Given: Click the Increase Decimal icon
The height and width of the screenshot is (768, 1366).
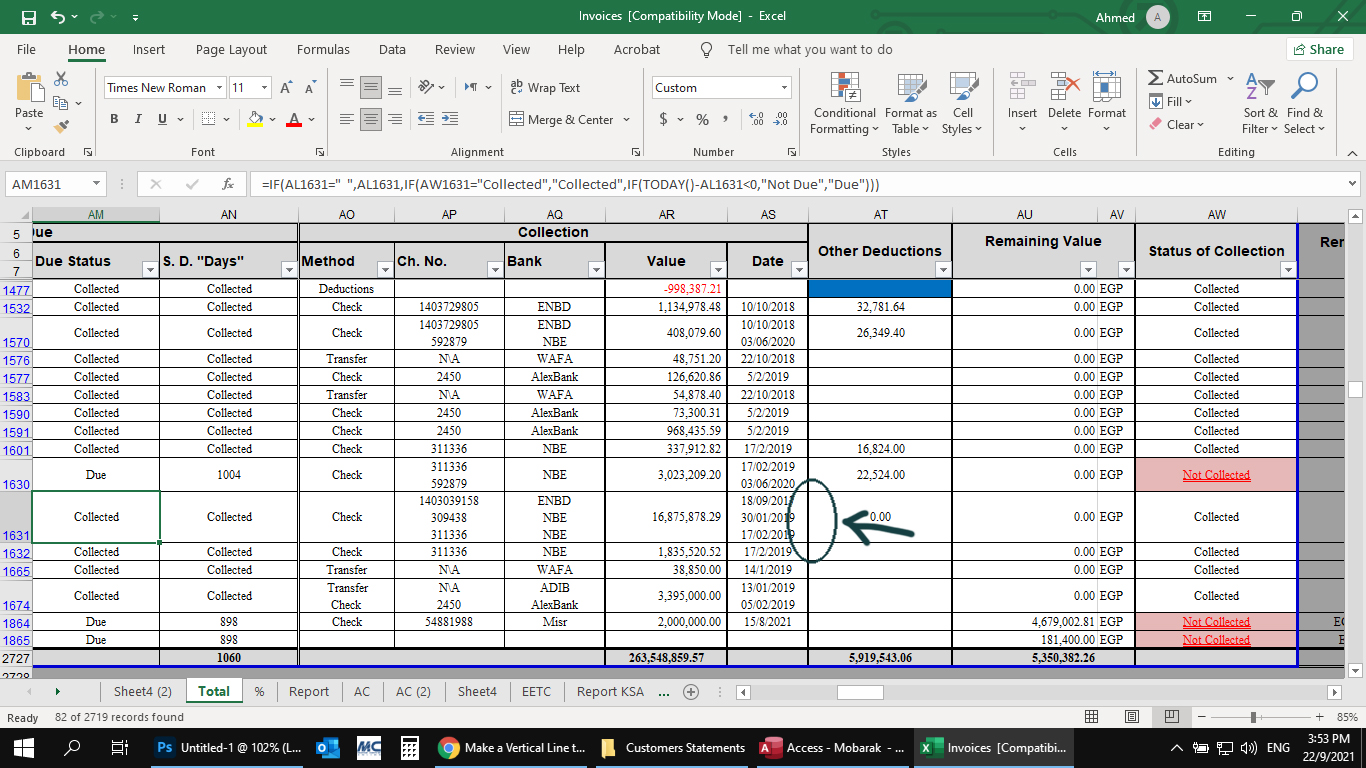Looking at the screenshot, I should pyautogui.click(x=756, y=119).
